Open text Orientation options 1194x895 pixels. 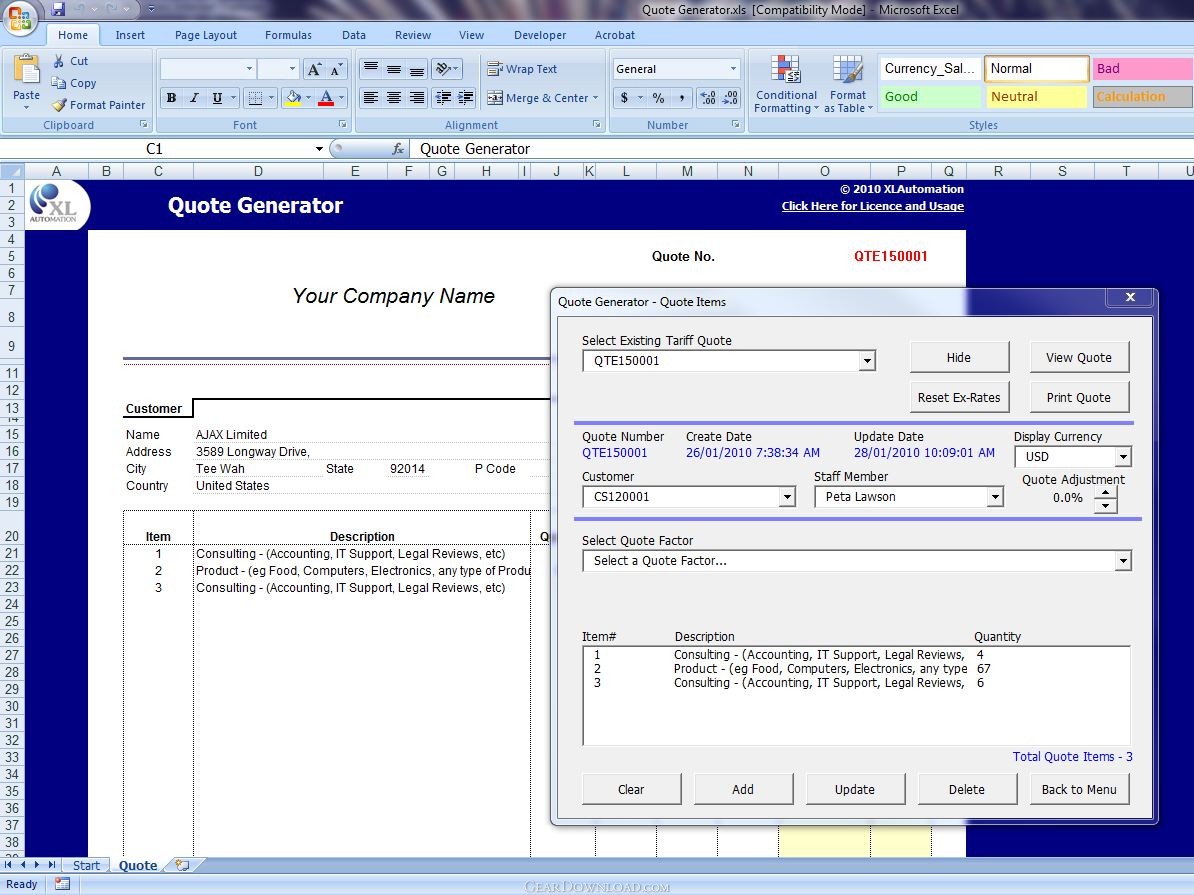coord(446,69)
